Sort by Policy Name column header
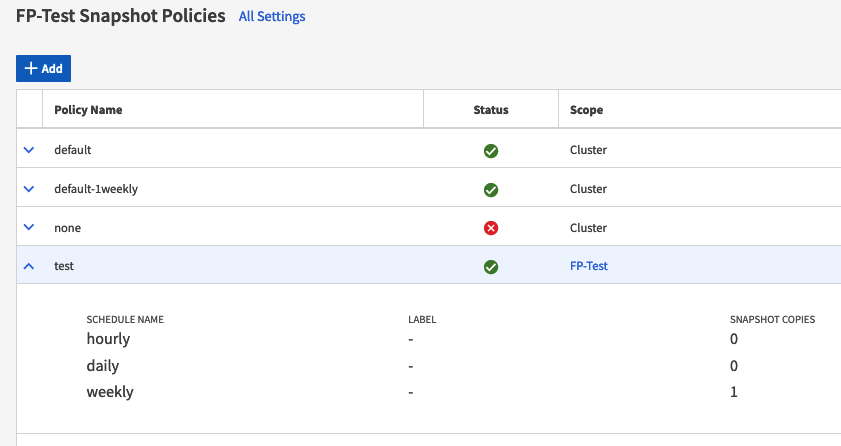This screenshot has height=446, width=841. [88, 110]
